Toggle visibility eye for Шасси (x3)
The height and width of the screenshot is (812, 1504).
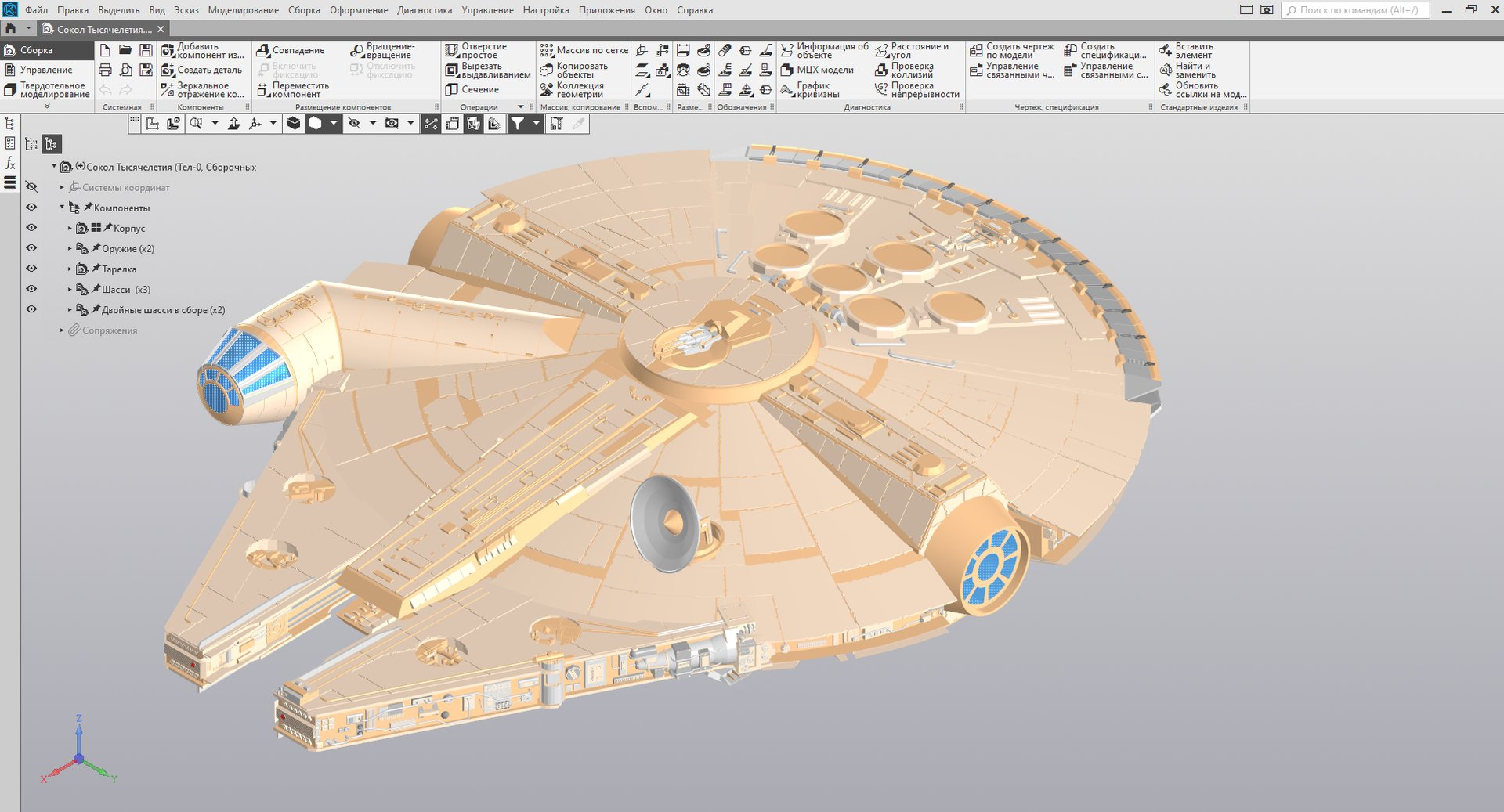pos(31,289)
